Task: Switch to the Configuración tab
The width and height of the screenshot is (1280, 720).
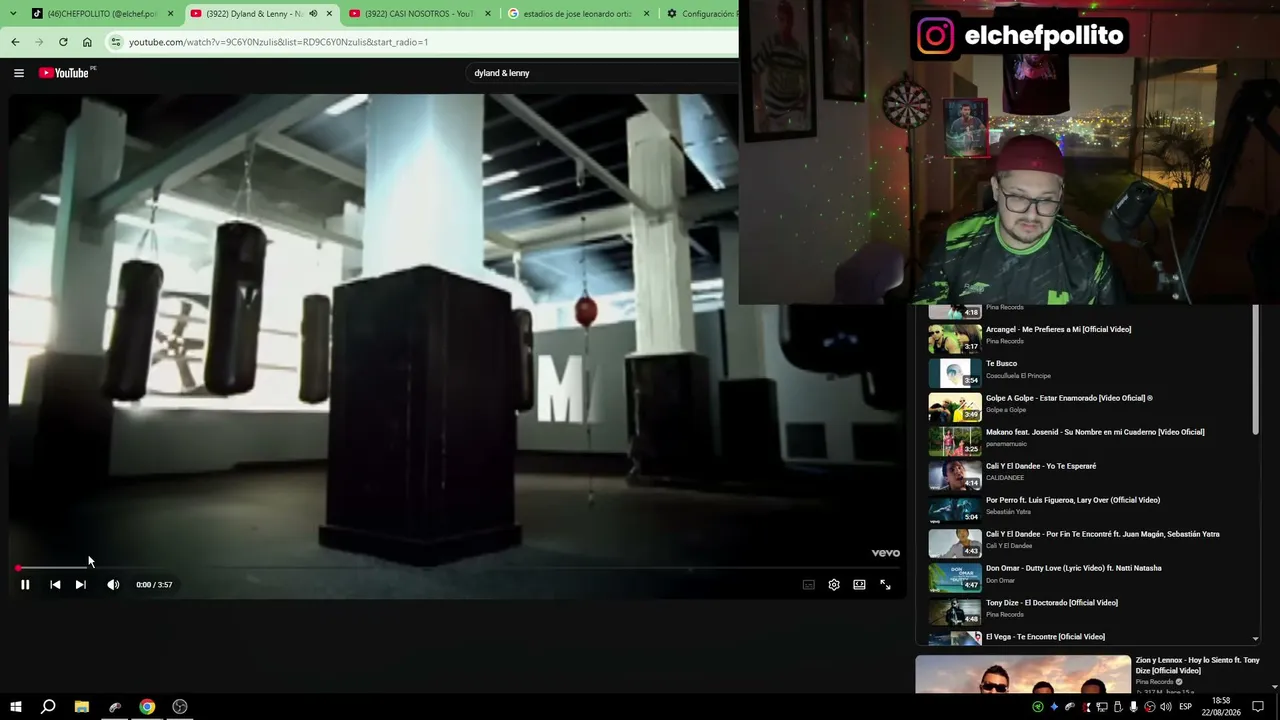Action: pos(700,14)
